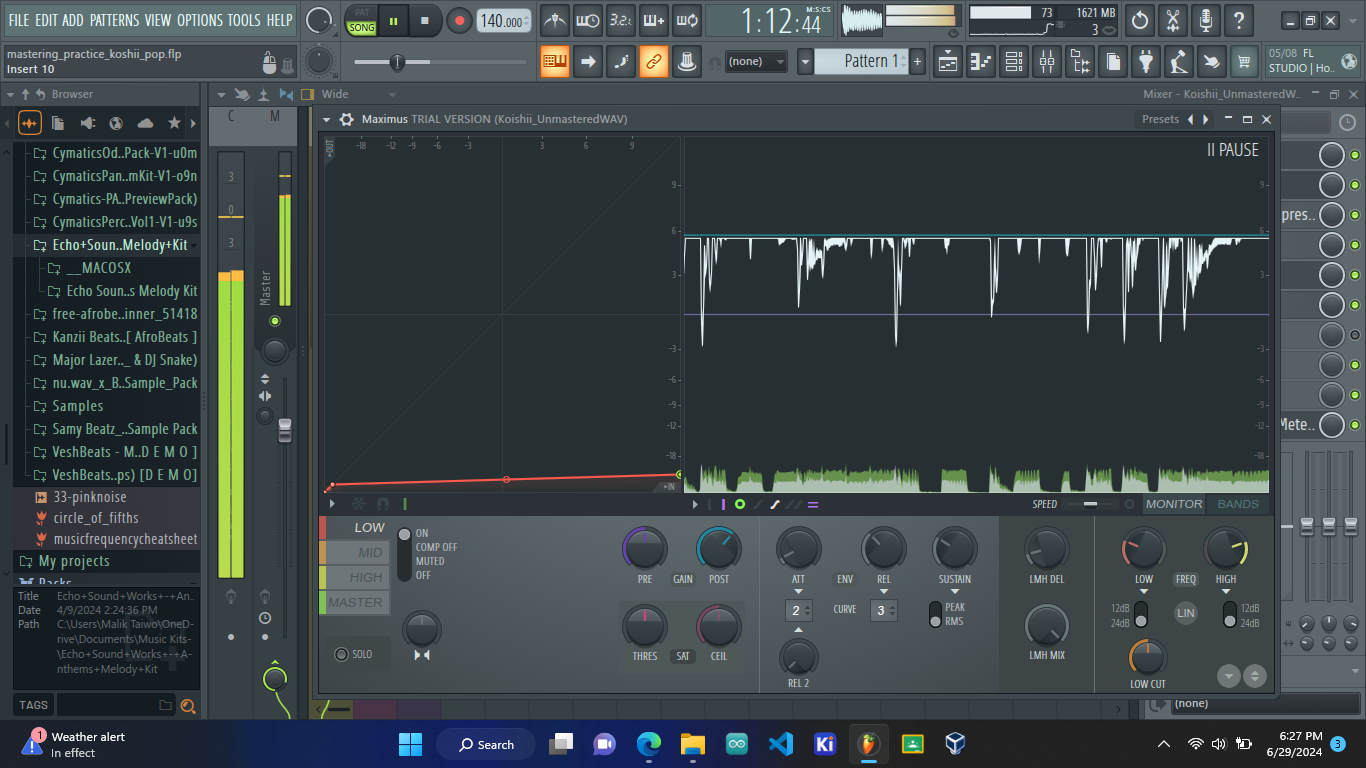
Task: Select the Browser cloud tab icon
Action: click(145, 123)
